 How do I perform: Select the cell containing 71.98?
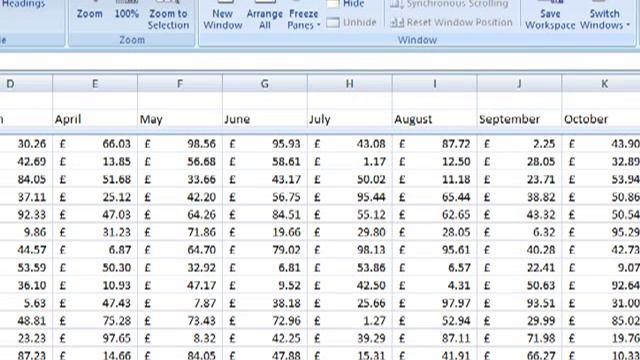point(520,338)
